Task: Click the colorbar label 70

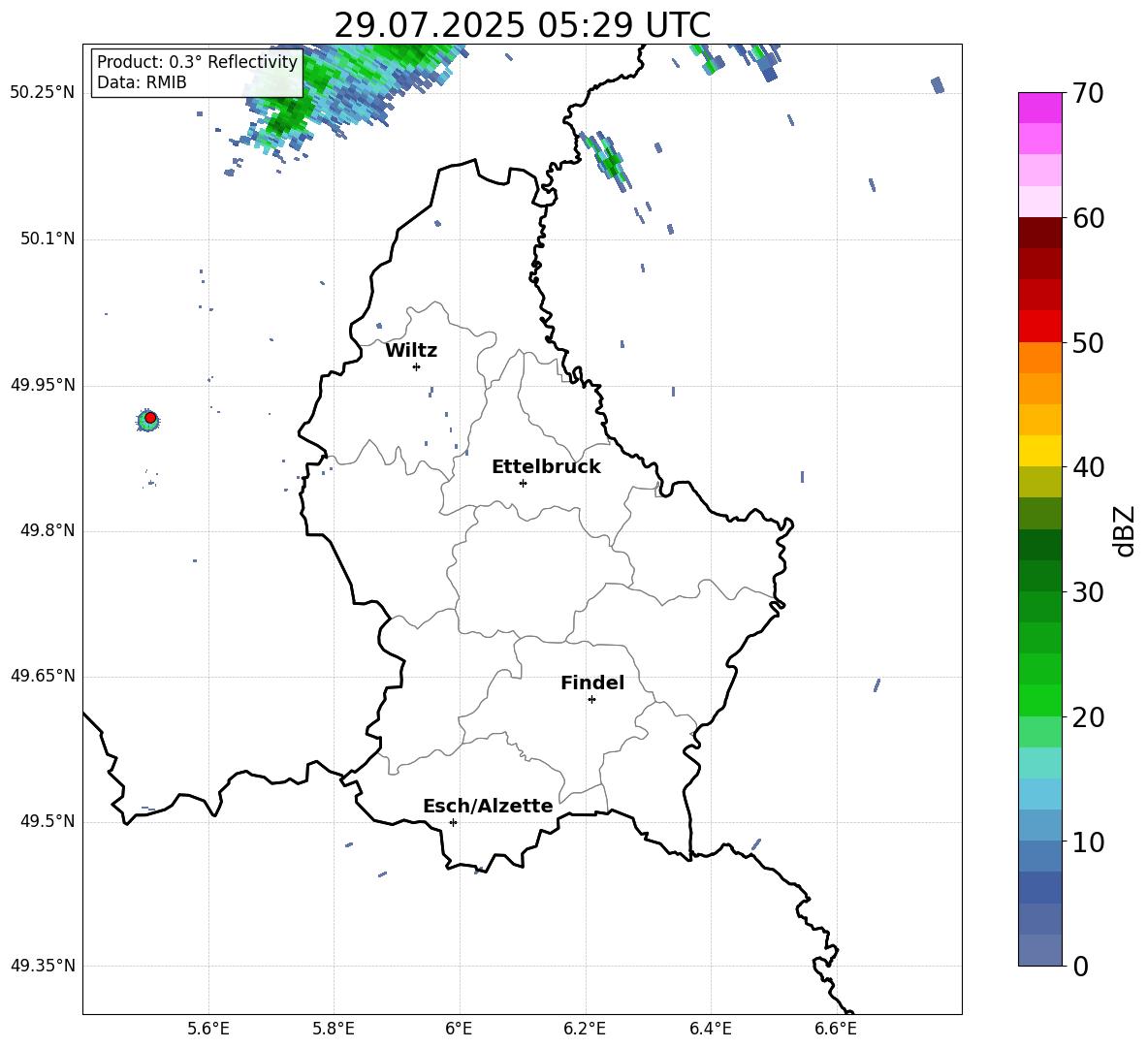Action: 1087,94
